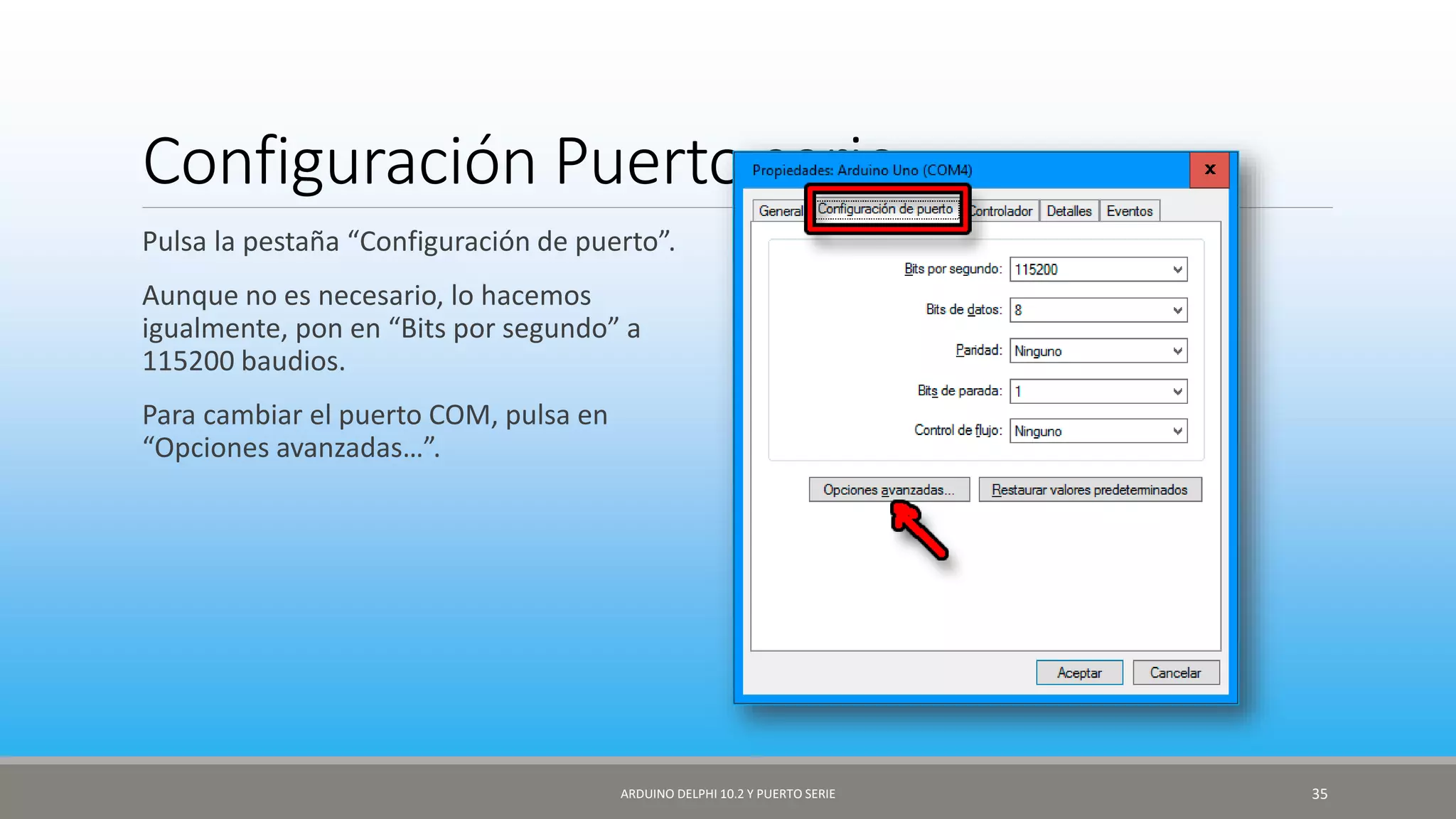Click the Control de flujo label

[958, 430]
